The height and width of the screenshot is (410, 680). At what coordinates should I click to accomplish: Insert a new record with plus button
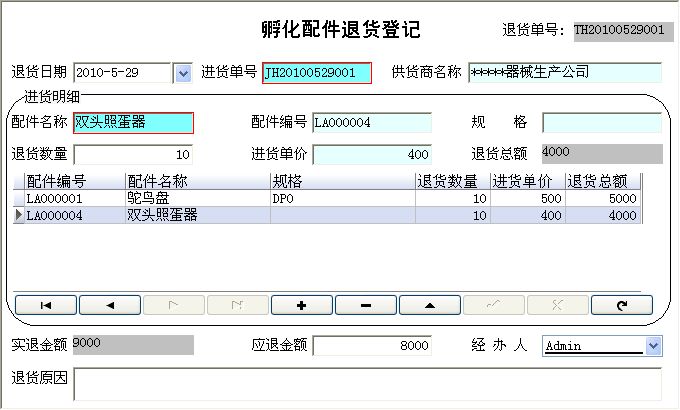[302, 305]
